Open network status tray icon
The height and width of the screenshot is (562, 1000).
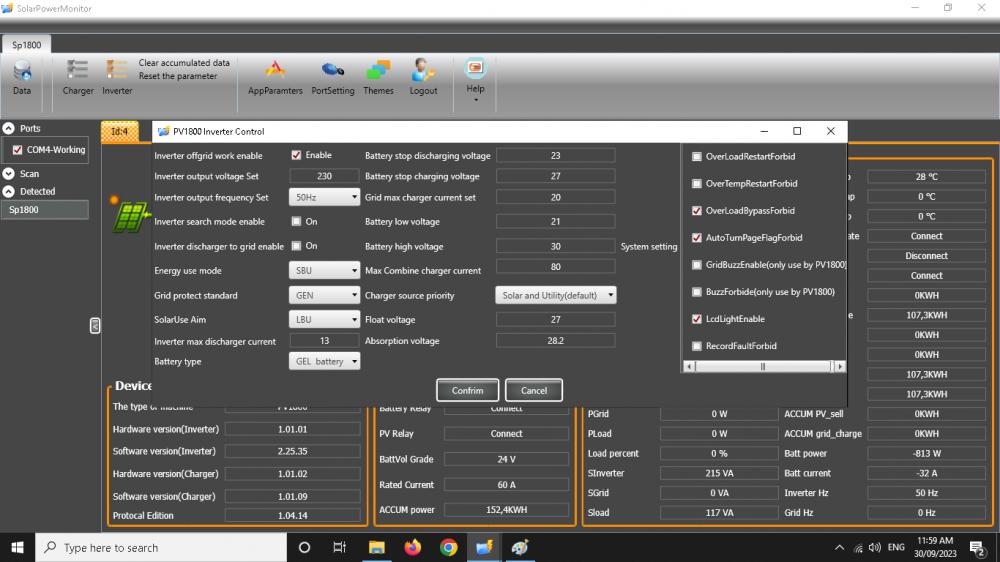click(858, 547)
